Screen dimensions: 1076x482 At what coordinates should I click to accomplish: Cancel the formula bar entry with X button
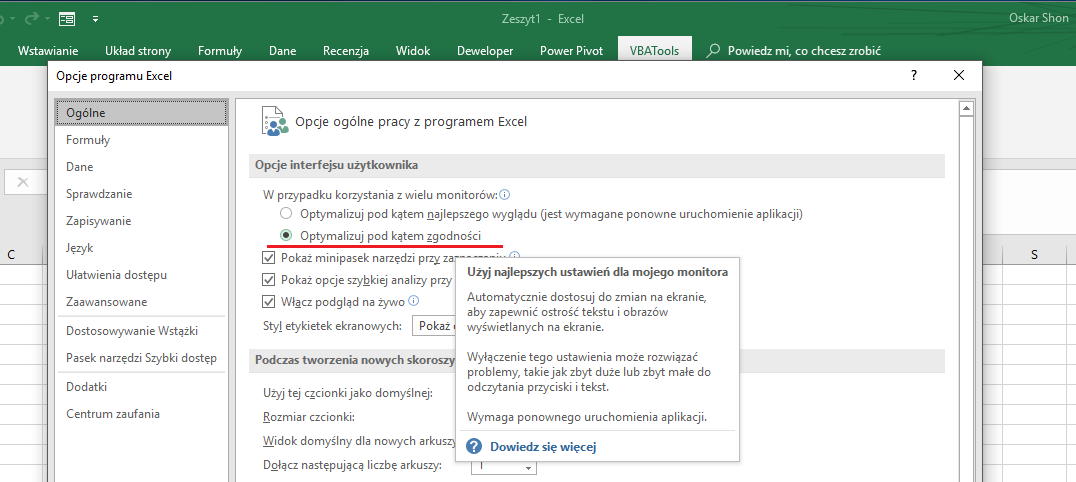coord(23,182)
